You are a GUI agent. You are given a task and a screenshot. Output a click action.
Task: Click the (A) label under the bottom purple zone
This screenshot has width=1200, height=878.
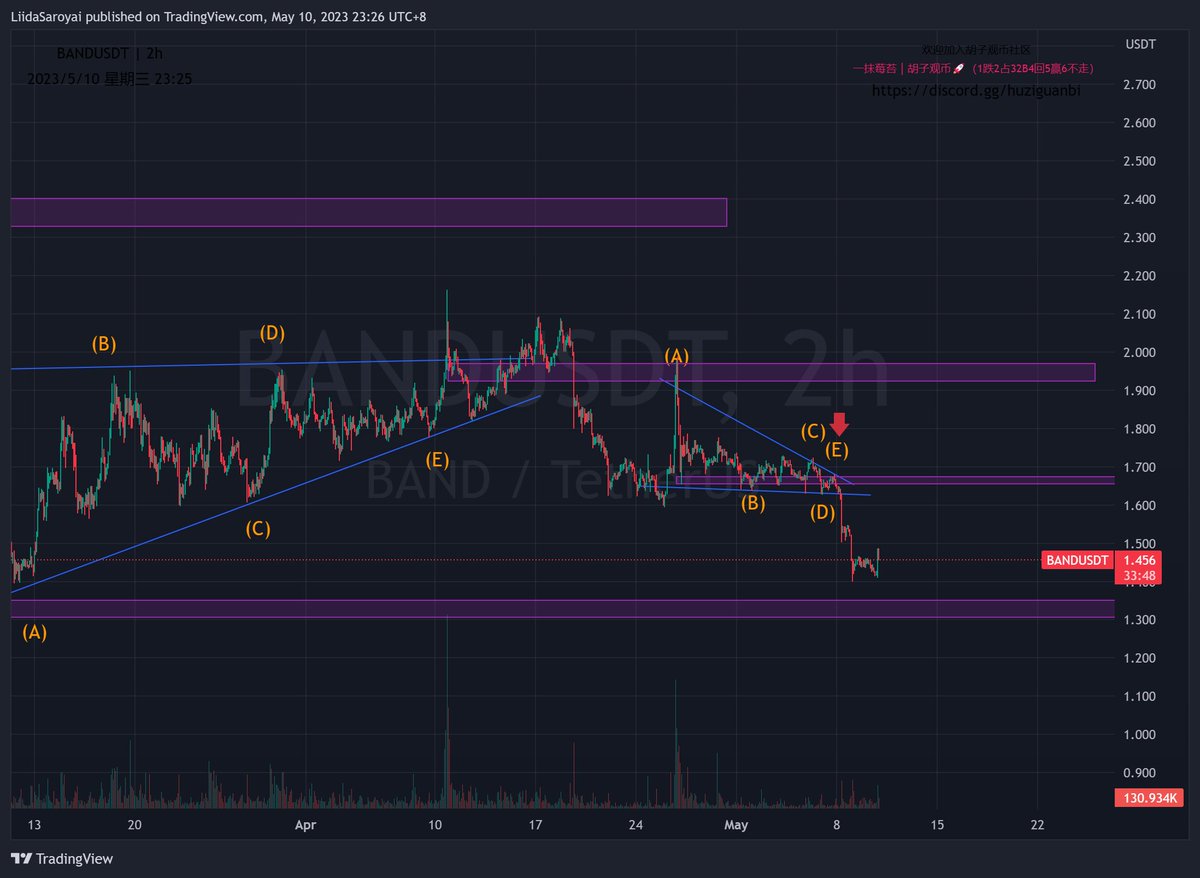click(x=35, y=632)
